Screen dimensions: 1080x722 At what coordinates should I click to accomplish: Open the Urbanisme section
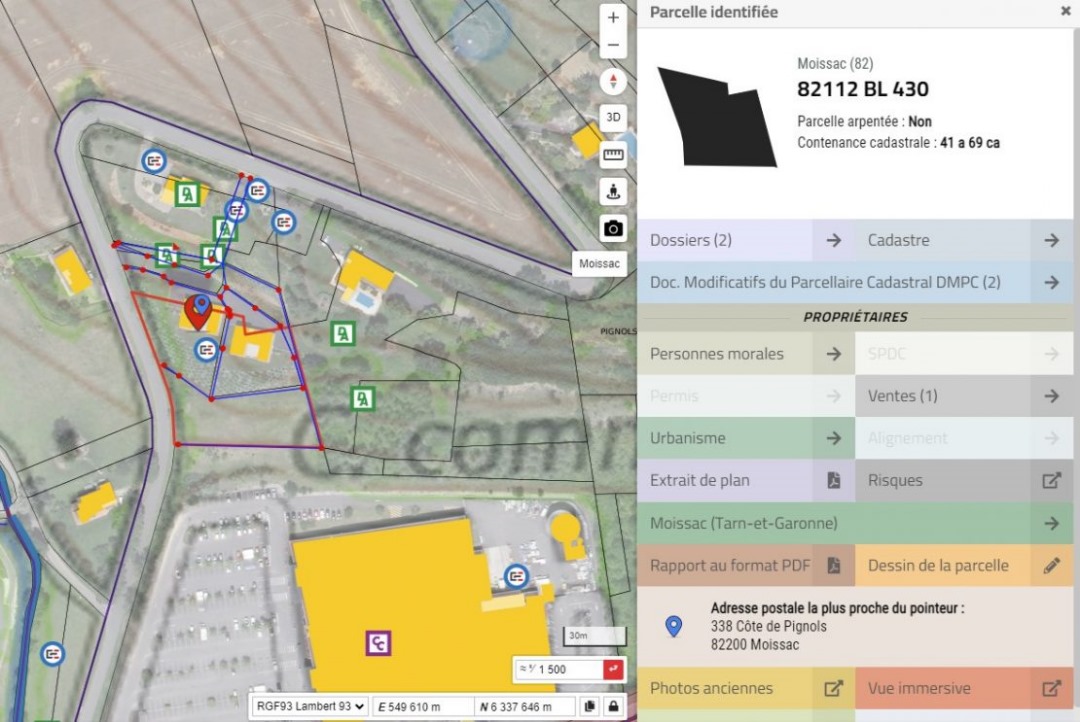[x=745, y=438]
